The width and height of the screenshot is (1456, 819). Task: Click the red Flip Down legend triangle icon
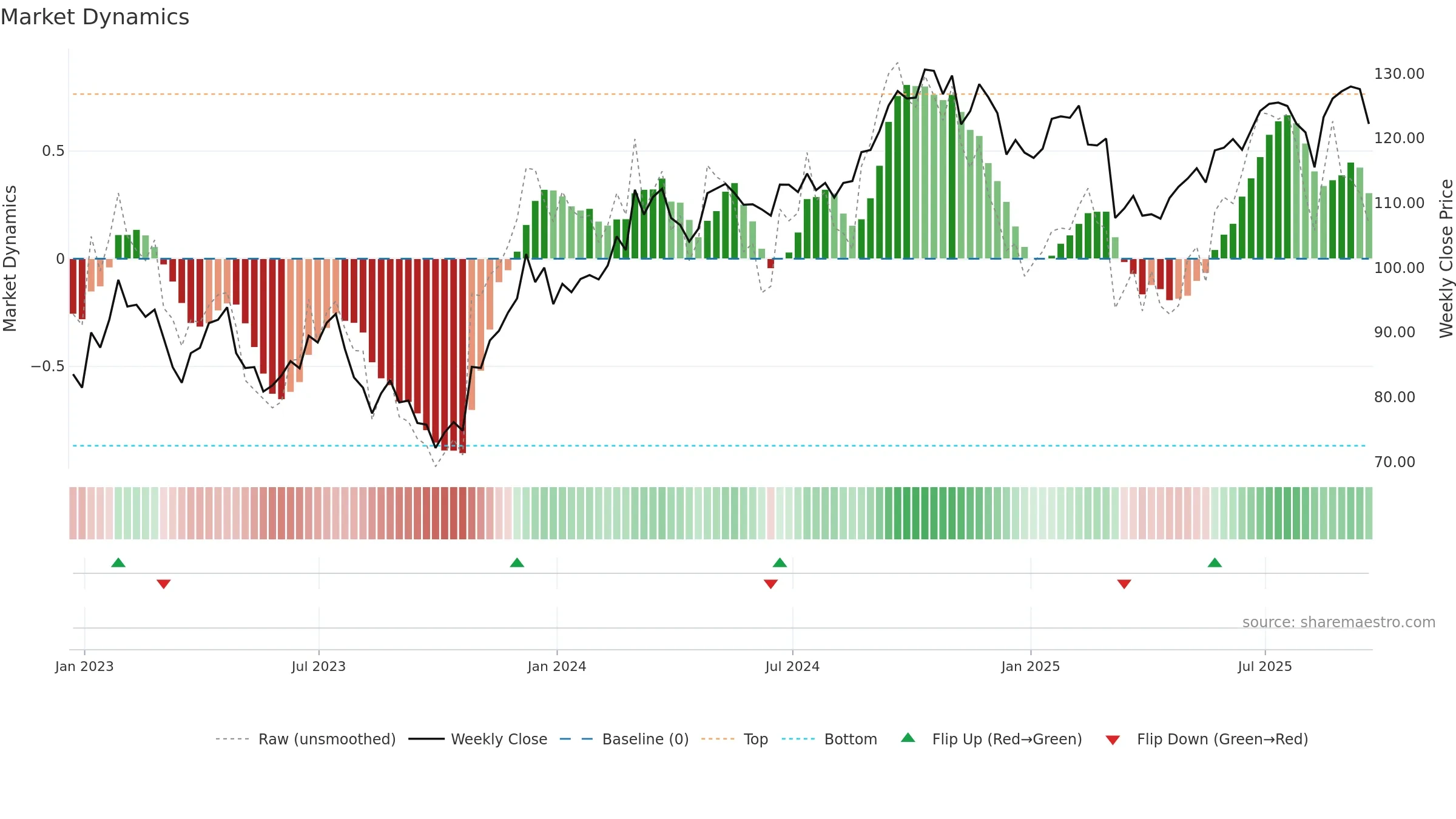1113,740
